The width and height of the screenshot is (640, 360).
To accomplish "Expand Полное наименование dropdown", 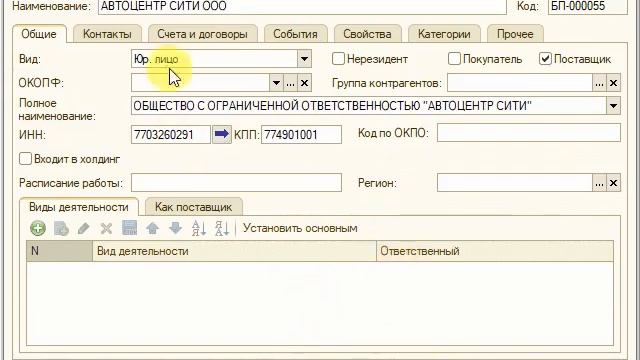I will [x=613, y=106].
